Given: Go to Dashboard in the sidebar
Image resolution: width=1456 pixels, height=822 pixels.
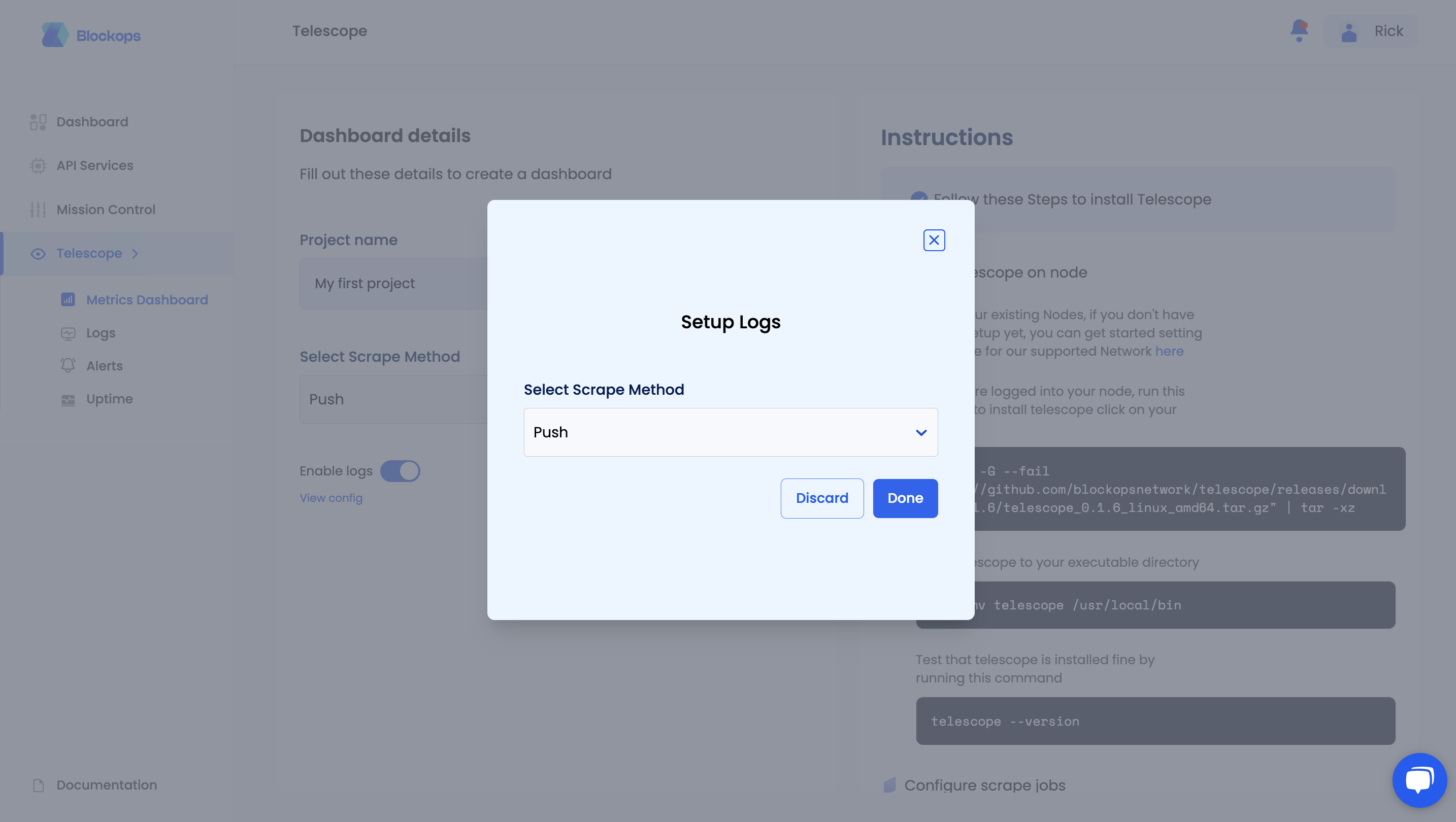Looking at the screenshot, I should tap(92, 122).
